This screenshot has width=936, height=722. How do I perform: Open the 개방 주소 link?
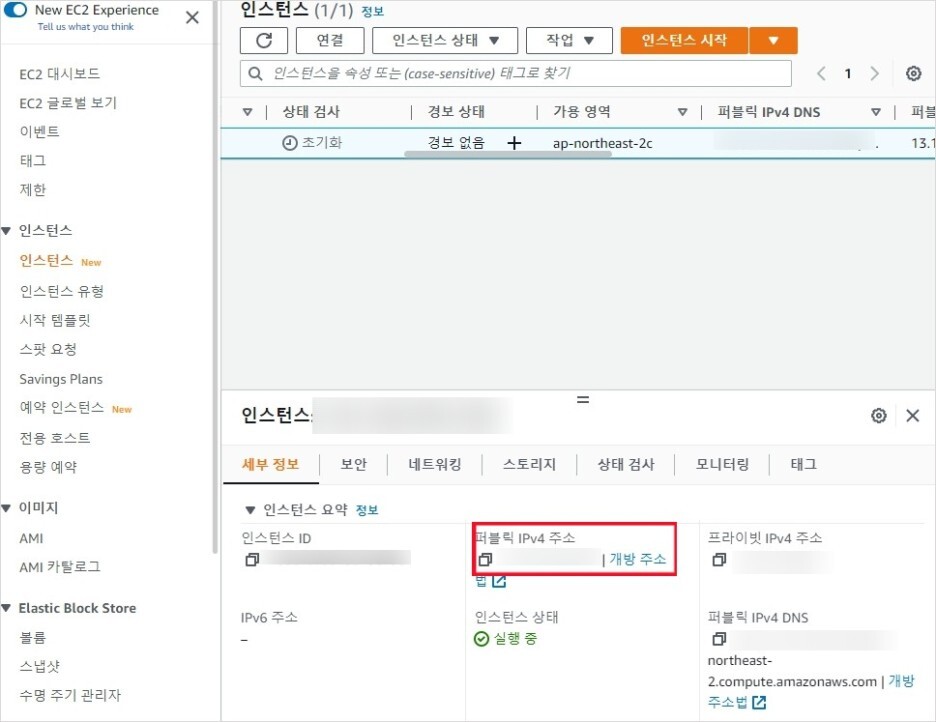[x=638, y=559]
